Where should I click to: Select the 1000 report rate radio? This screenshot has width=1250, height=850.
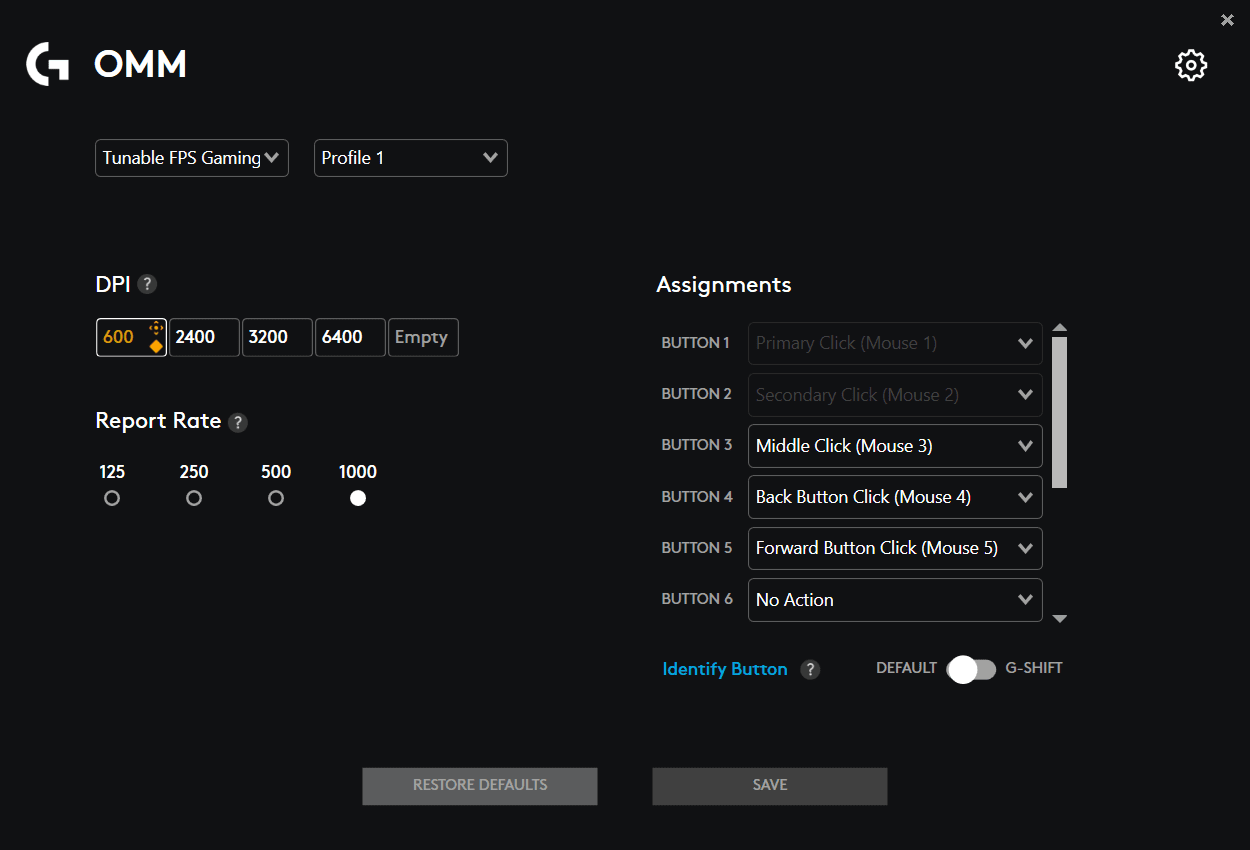click(x=358, y=498)
